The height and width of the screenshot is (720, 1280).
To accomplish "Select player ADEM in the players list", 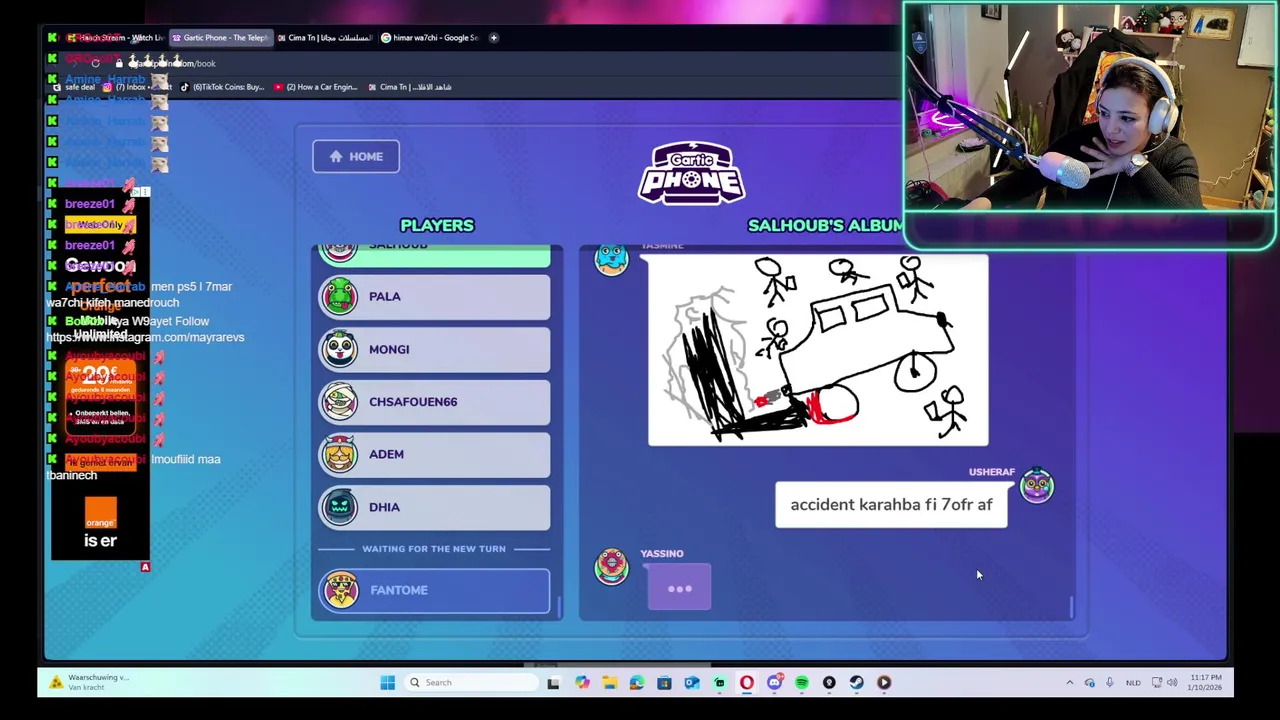I will click(x=434, y=454).
